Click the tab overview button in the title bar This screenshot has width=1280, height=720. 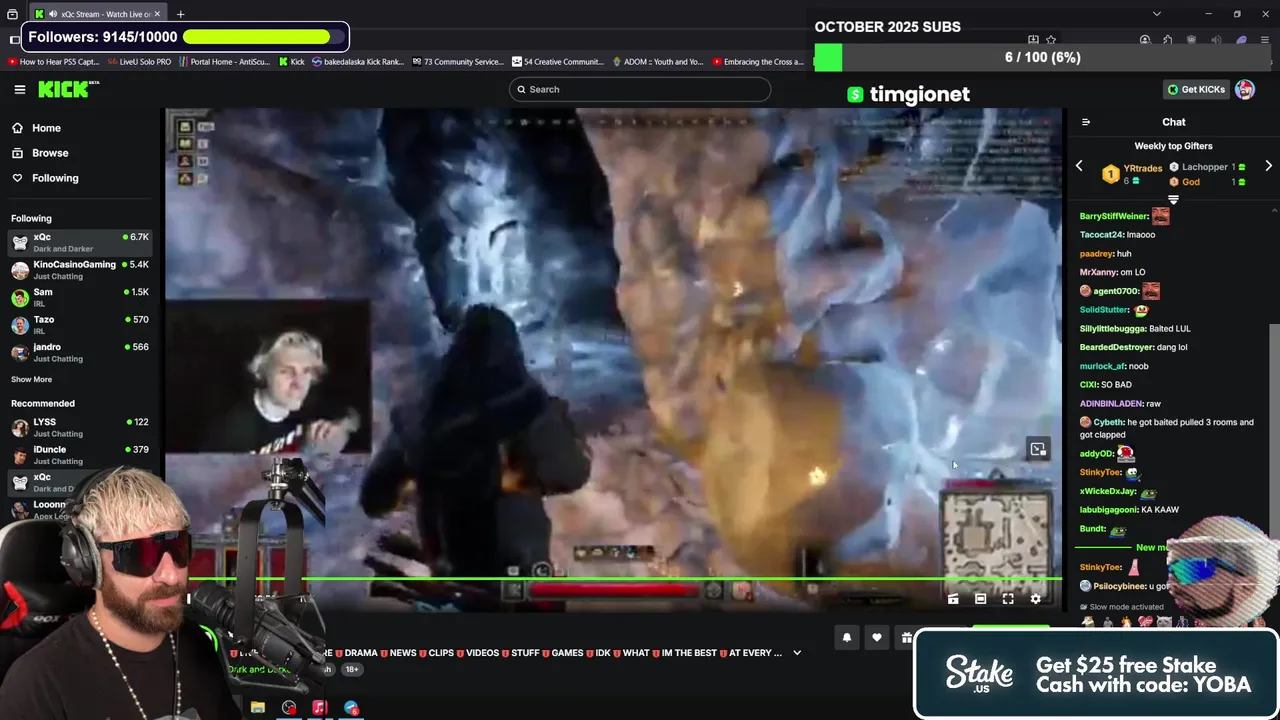click(x=12, y=14)
